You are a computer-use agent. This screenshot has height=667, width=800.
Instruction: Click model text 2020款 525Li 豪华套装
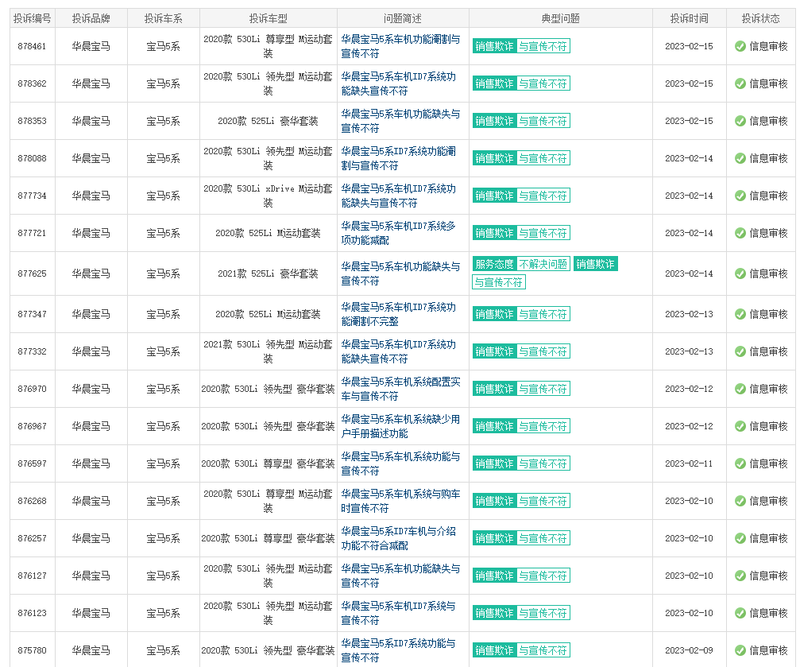[x=268, y=121]
